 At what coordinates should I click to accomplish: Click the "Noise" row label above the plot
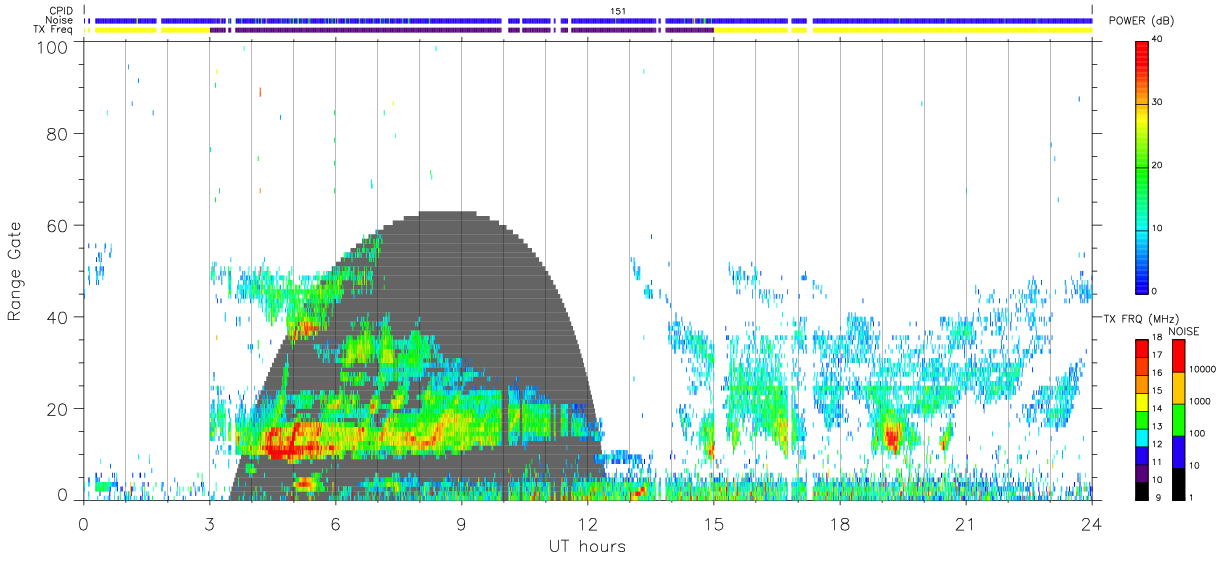[59, 20]
